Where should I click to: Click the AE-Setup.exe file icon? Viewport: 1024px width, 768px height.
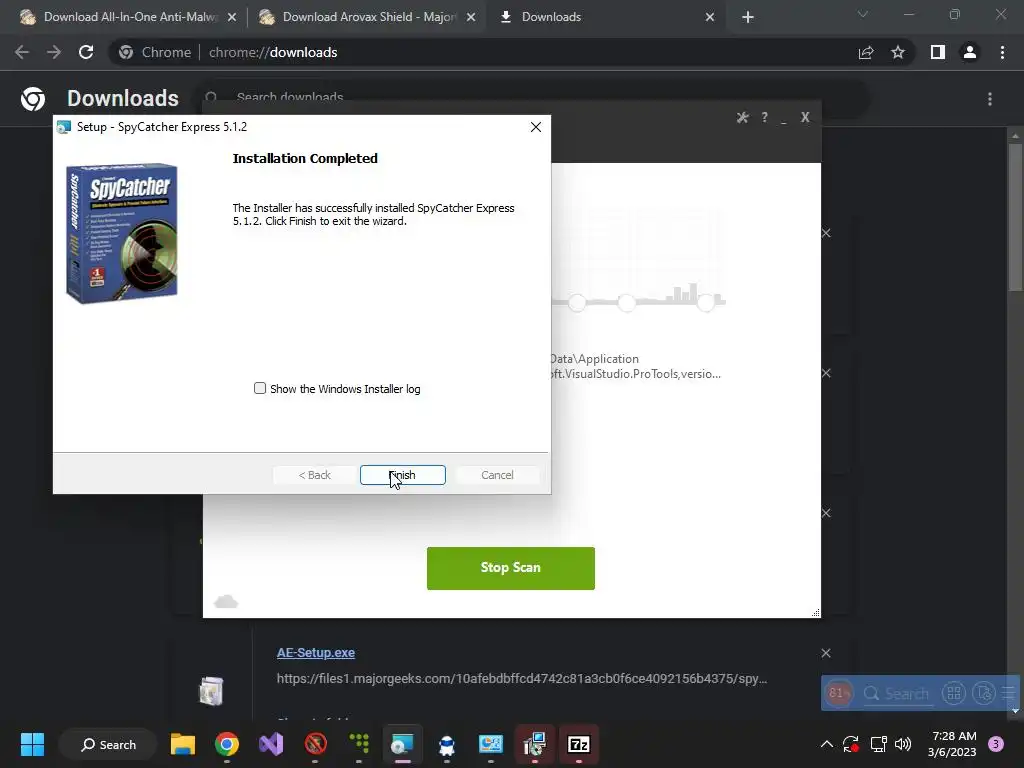[211, 692]
